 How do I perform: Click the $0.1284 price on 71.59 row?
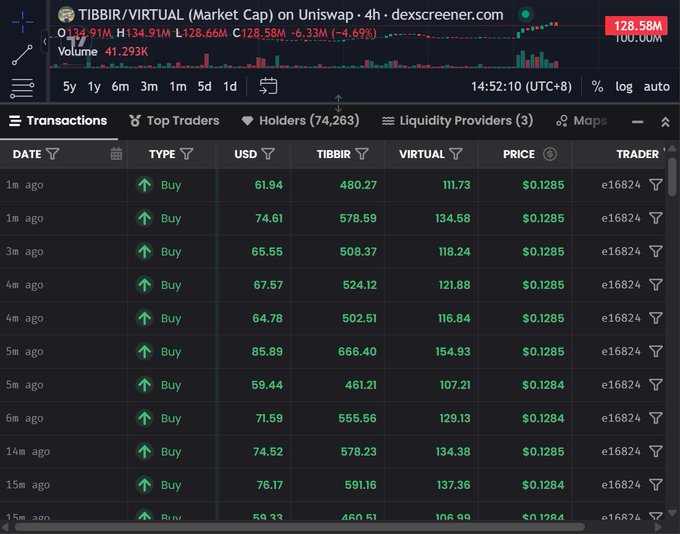pyautogui.click(x=543, y=418)
